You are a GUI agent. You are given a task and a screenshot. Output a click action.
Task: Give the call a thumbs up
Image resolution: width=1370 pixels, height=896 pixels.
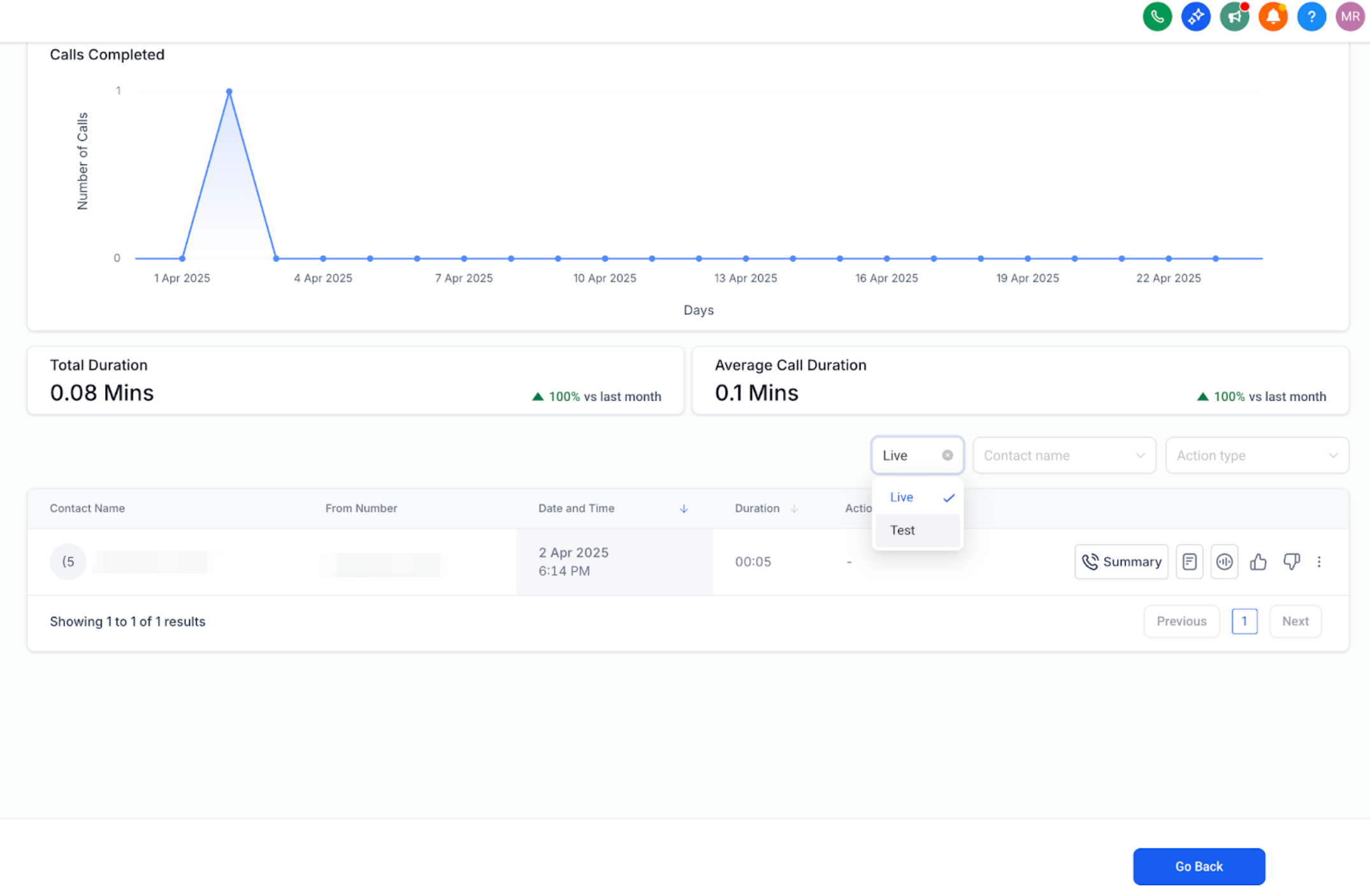click(x=1258, y=561)
